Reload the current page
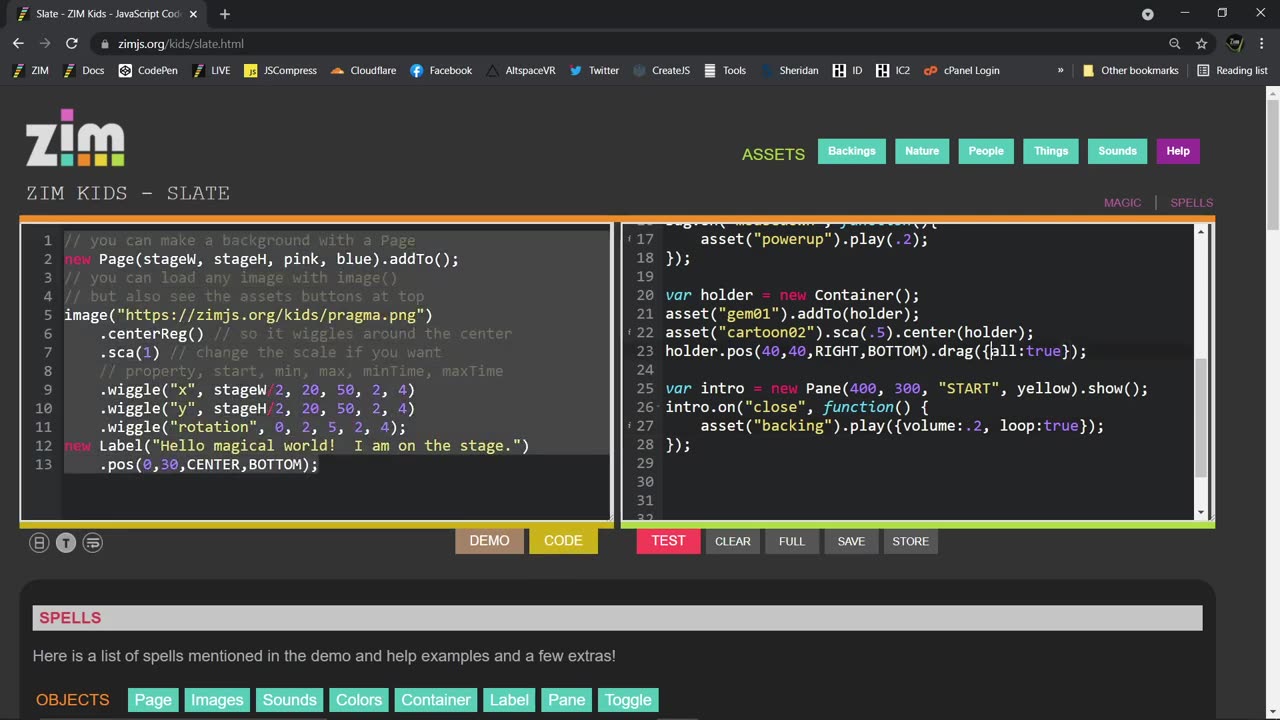Screen dimensions: 1280x720 [72, 44]
